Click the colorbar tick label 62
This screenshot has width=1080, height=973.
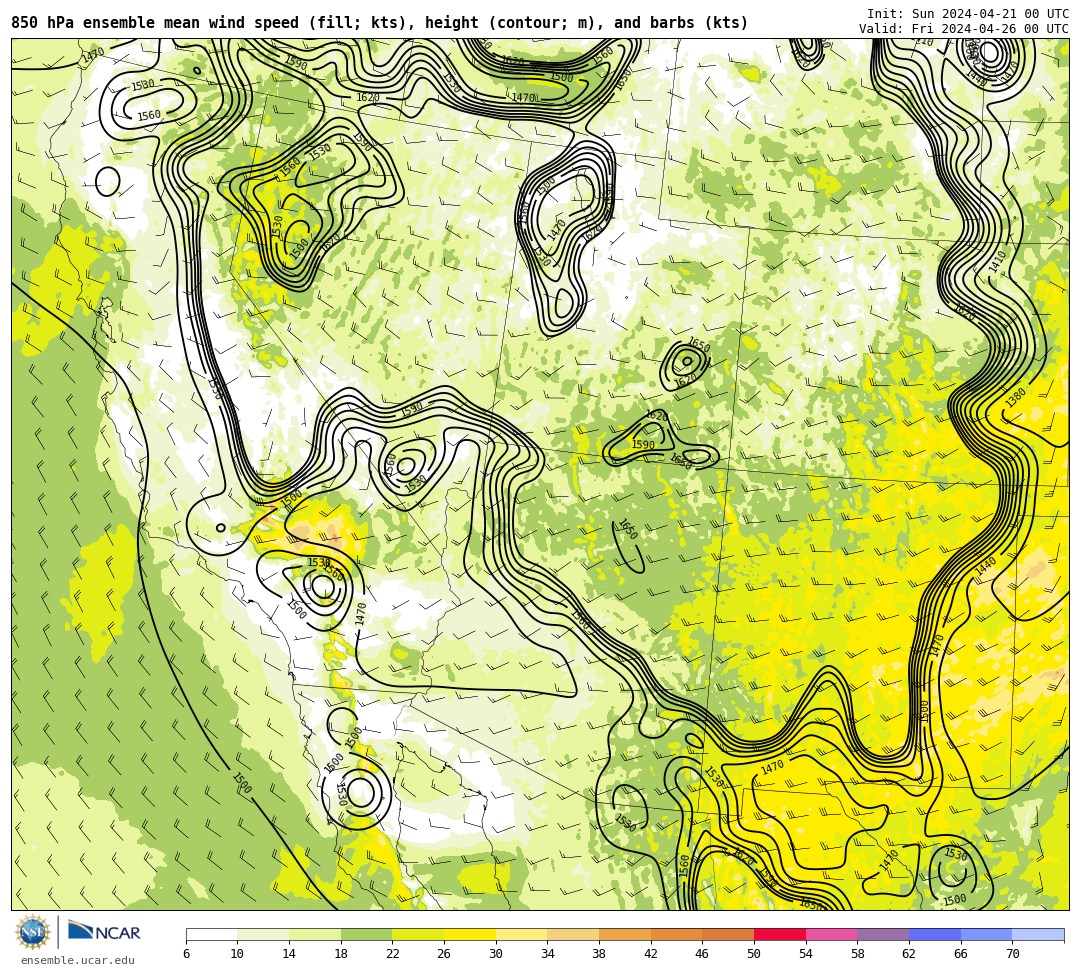[x=909, y=954]
